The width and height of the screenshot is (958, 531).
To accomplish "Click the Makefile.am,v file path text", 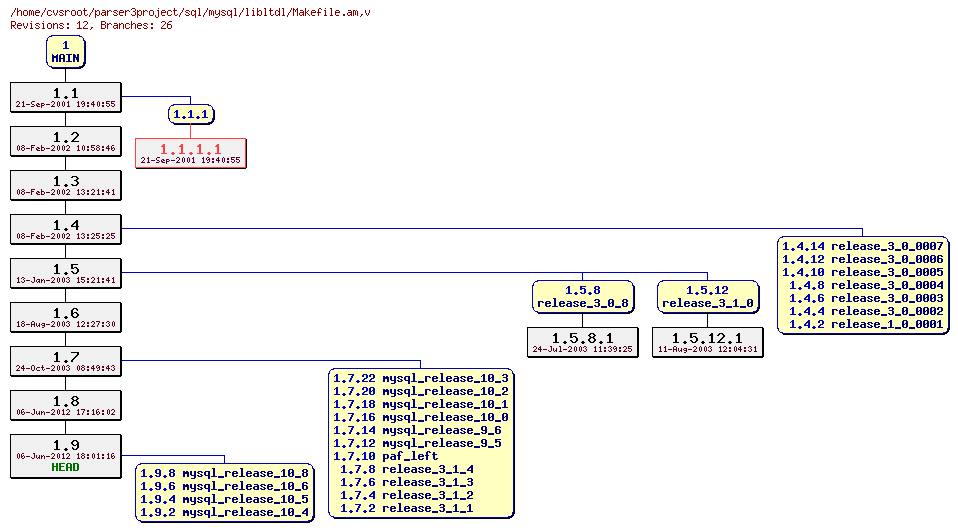I will (x=191, y=12).
